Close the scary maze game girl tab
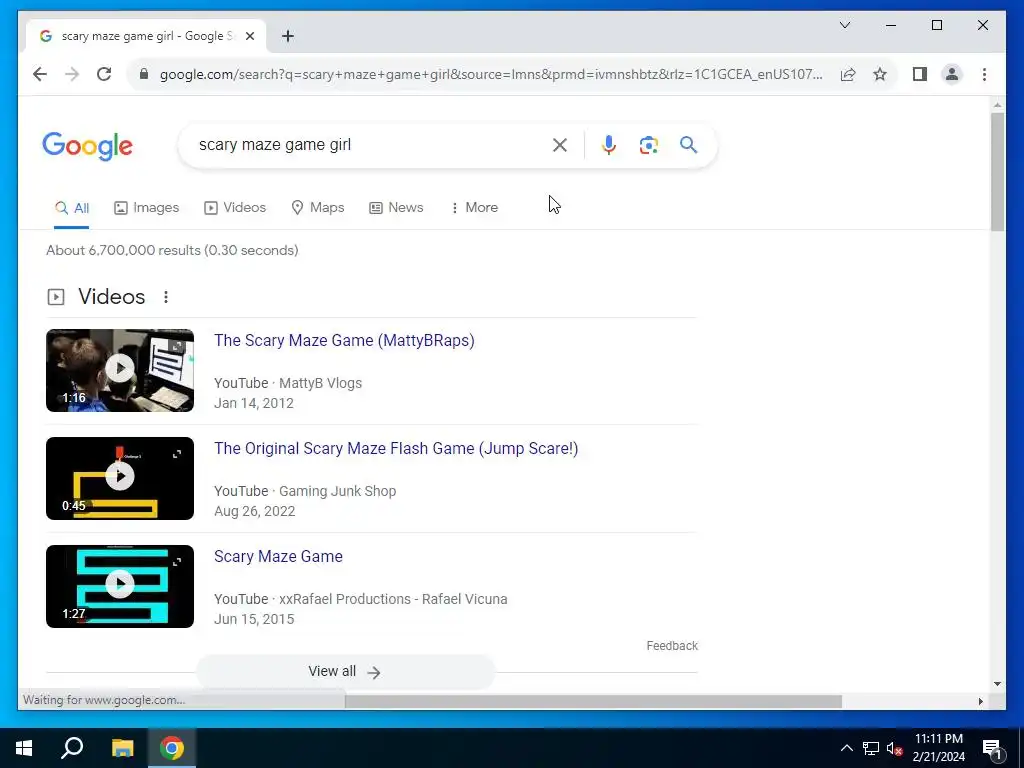This screenshot has width=1024, height=768. coord(249,36)
